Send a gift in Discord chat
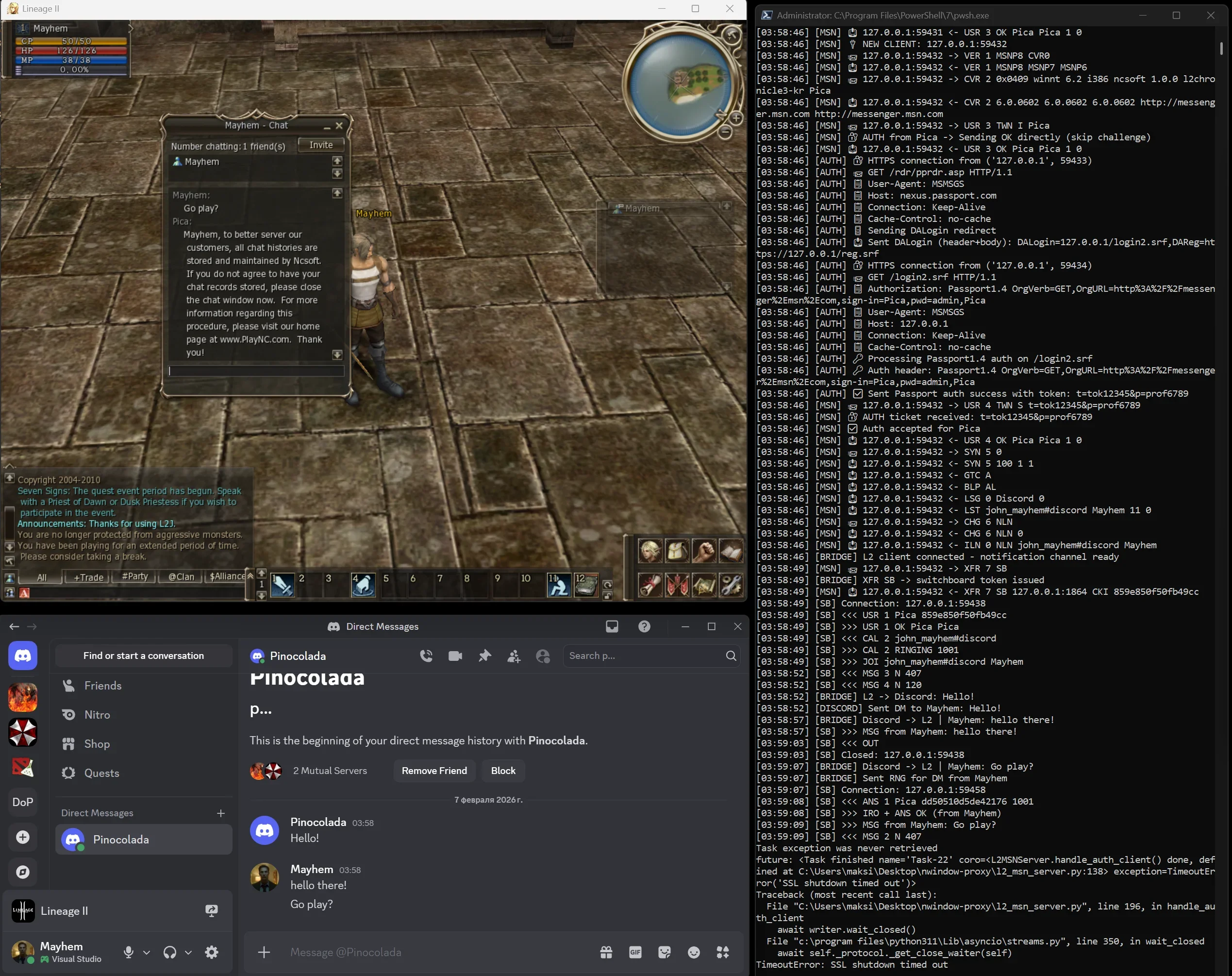This screenshot has height=976, width=1232. coord(606,952)
